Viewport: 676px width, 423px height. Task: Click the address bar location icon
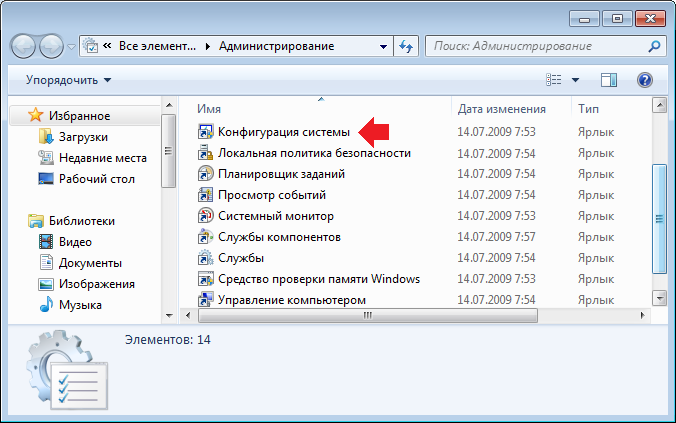tap(91, 46)
